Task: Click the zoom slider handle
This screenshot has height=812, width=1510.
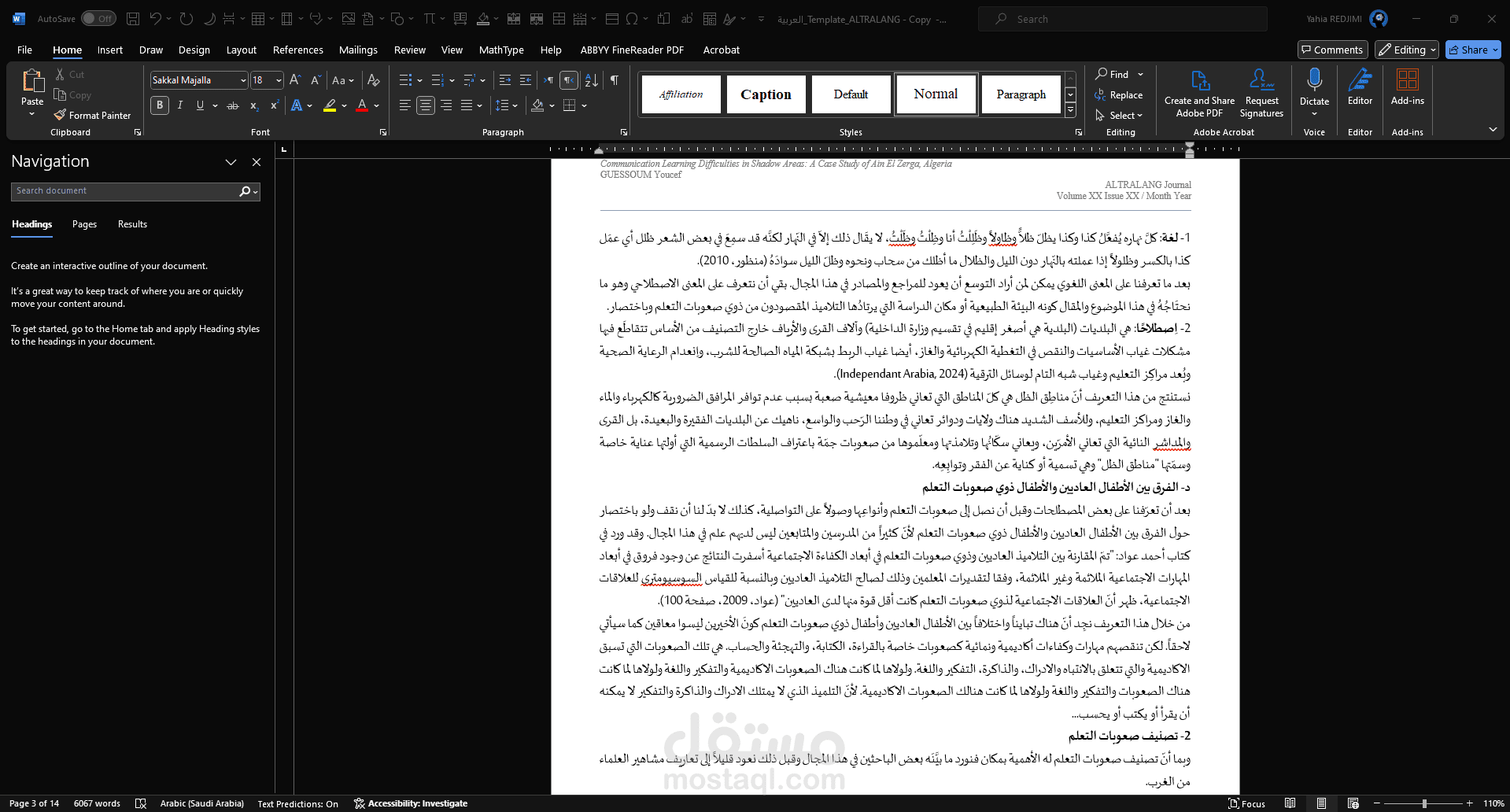Action: pos(1424,803)
